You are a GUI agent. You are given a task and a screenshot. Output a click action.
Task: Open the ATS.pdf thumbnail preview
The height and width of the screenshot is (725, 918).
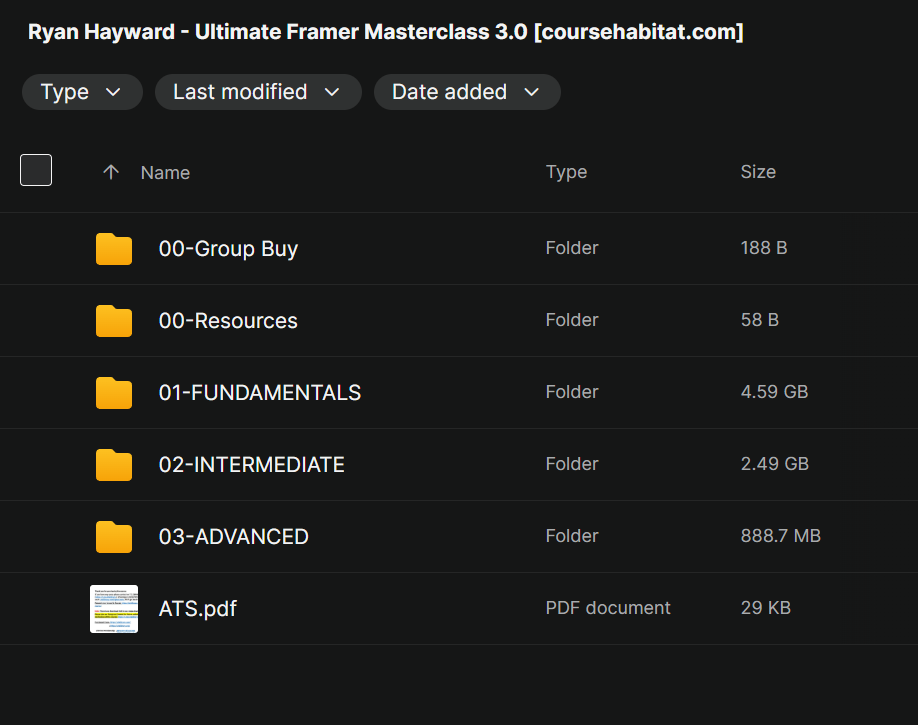click(x=114, y=609)
